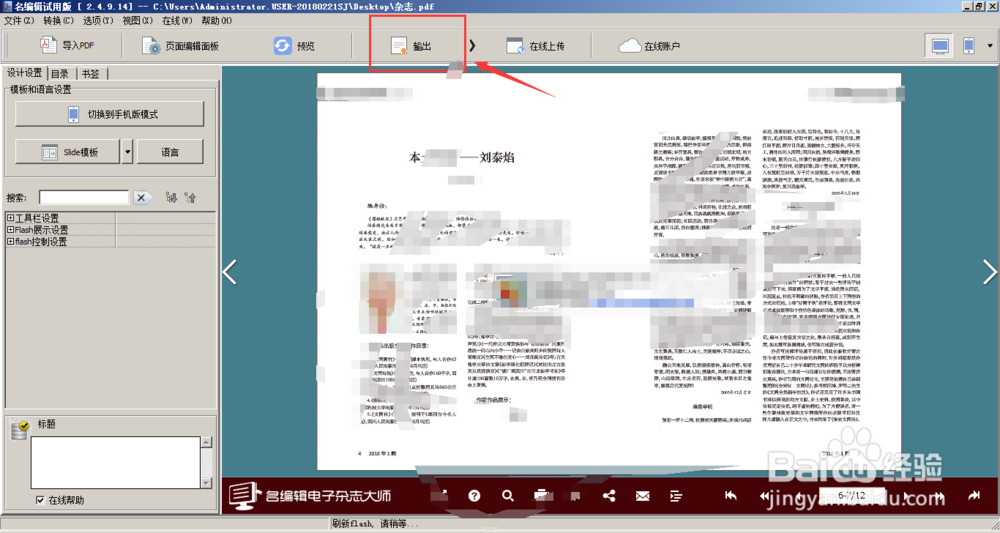This screenshot has height=533, width=1000.
Task: Click the 输出 output toolbar button
Action: pyautogui.click(x=411, y=46)
